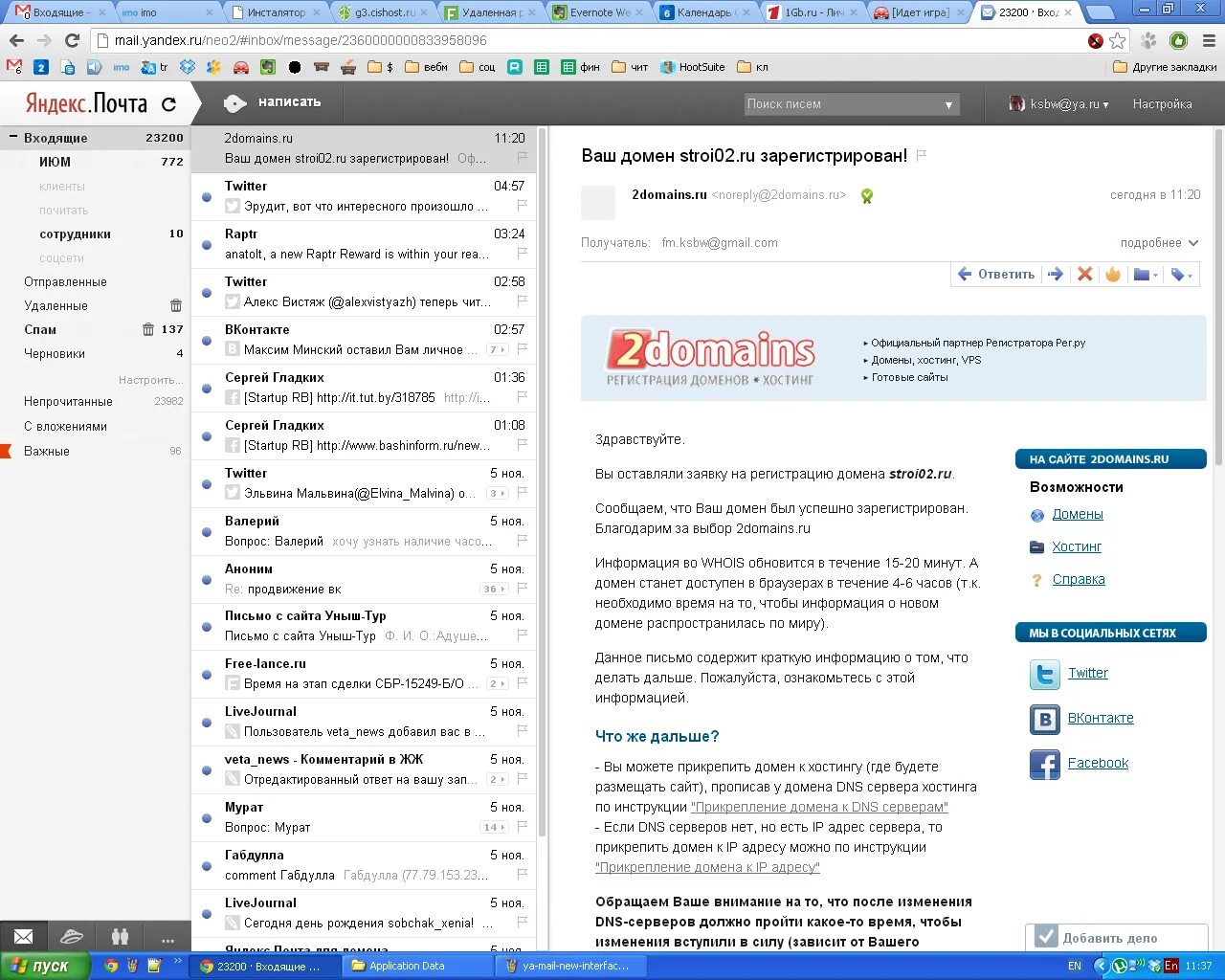Mark message as spam using the flame icon
The image size is (1225, 980).
1112,274
